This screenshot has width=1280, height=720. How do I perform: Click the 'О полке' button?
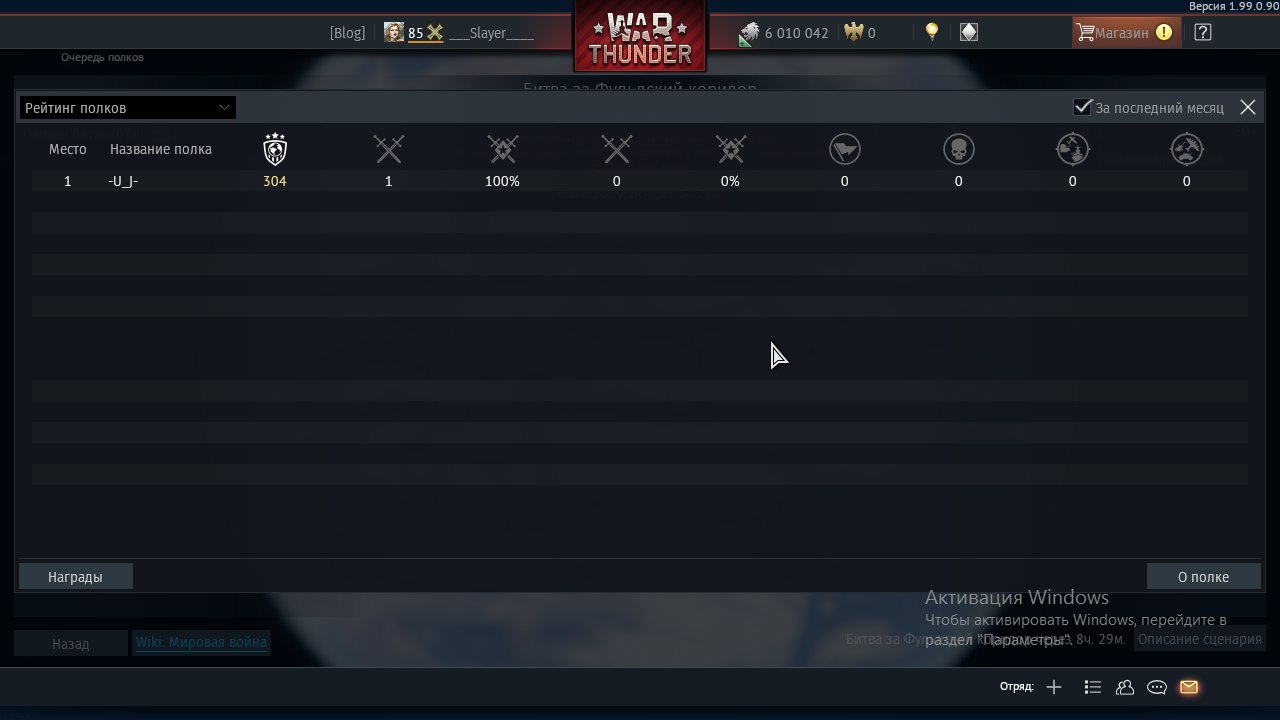pos(1203,577)
